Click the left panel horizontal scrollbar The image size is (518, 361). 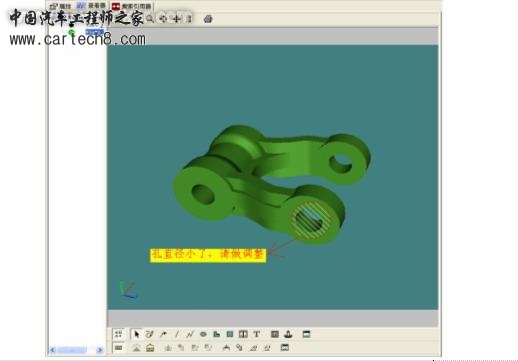click(x=76, y=350)
